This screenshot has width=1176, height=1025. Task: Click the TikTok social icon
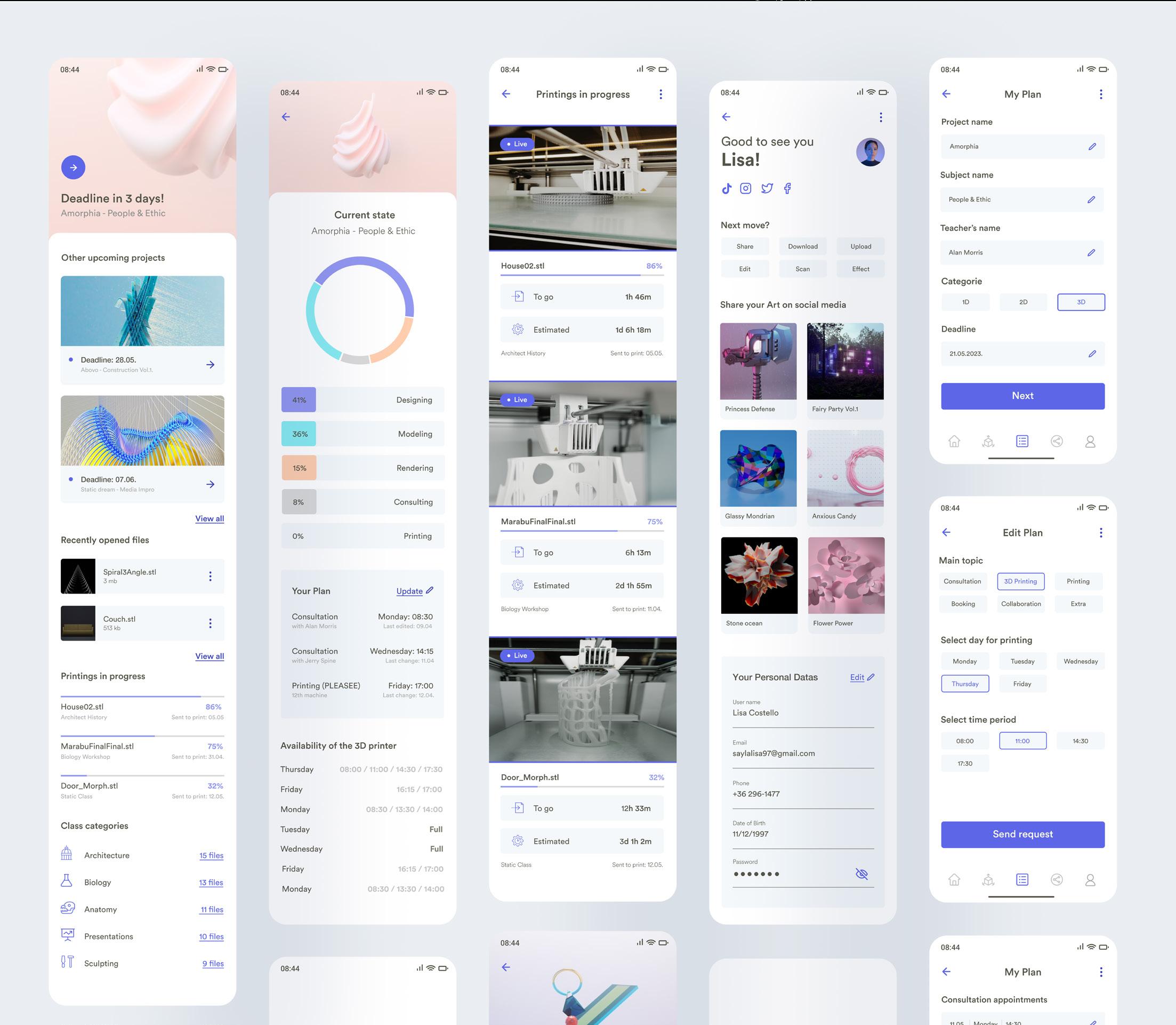[727, 189]
